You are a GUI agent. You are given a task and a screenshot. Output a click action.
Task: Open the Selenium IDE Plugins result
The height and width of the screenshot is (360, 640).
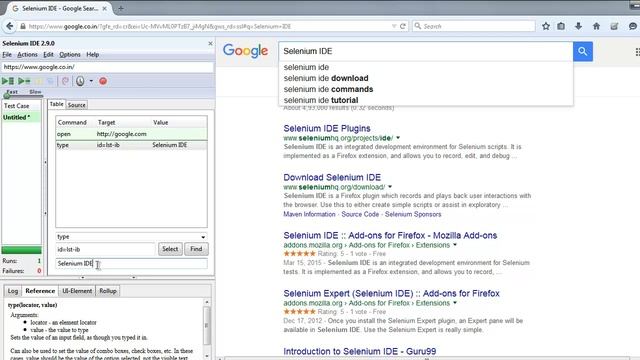tap(327, 128)
